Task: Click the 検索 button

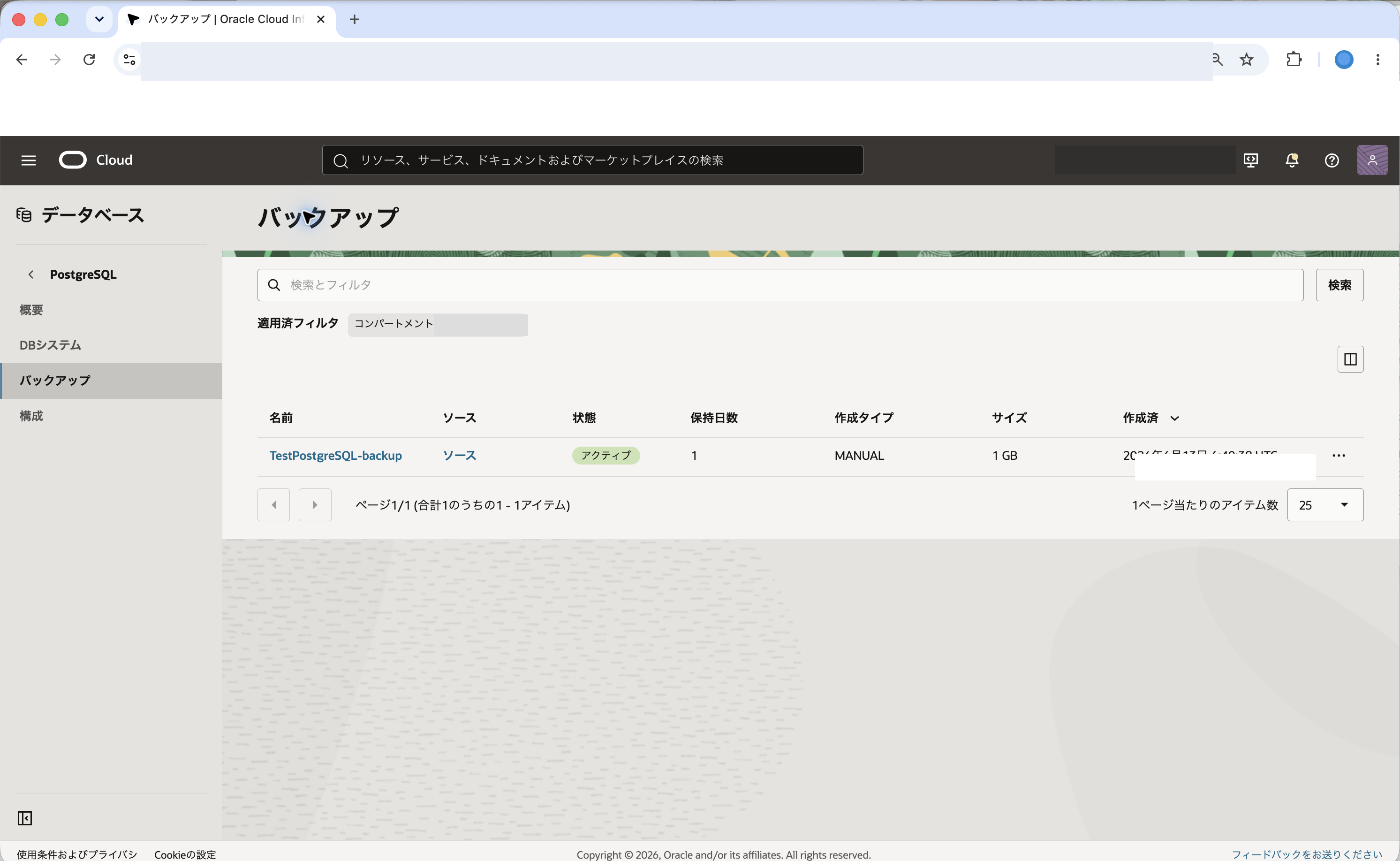Action: click(1339, 285)
